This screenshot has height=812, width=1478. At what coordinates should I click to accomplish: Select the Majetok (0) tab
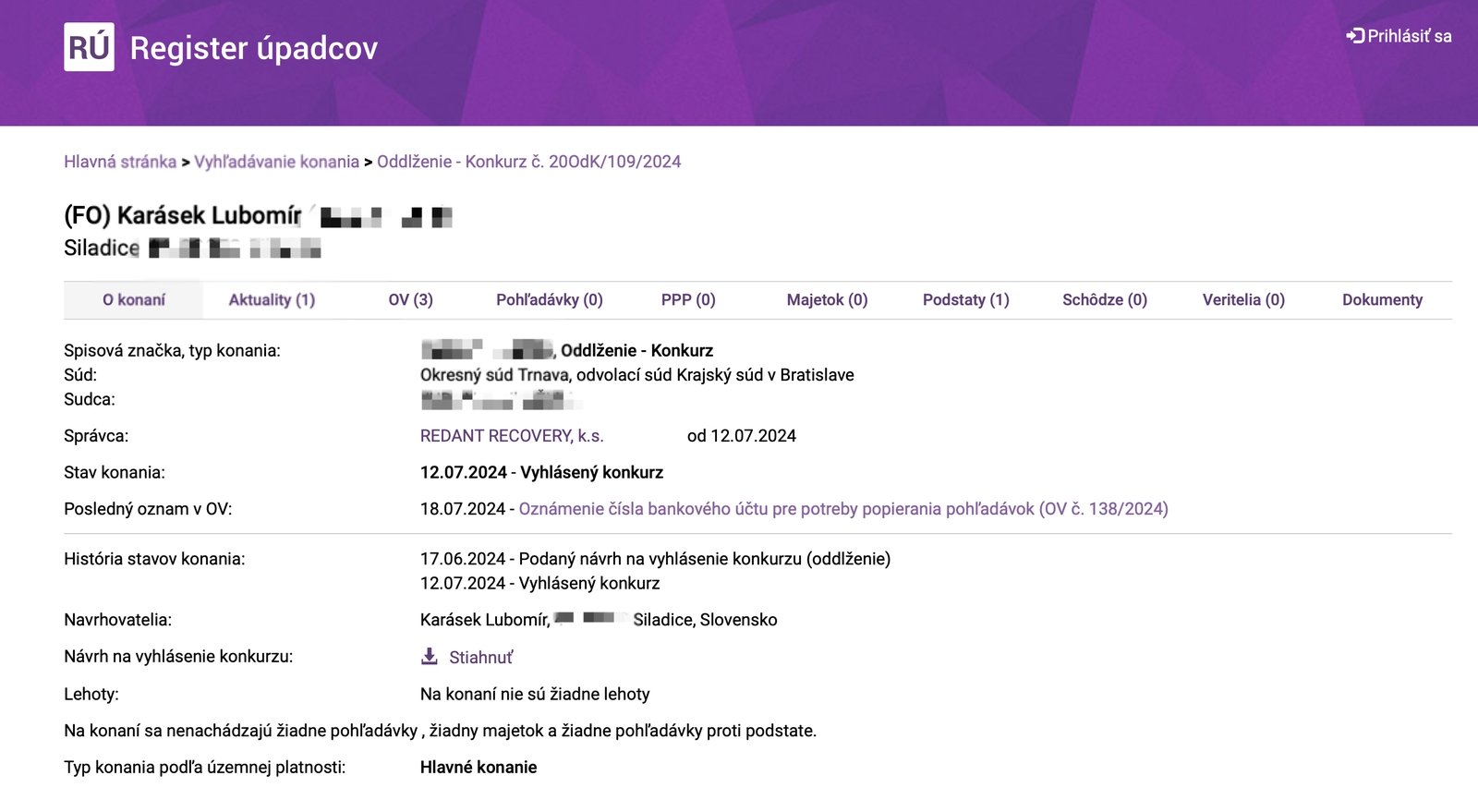828,300
